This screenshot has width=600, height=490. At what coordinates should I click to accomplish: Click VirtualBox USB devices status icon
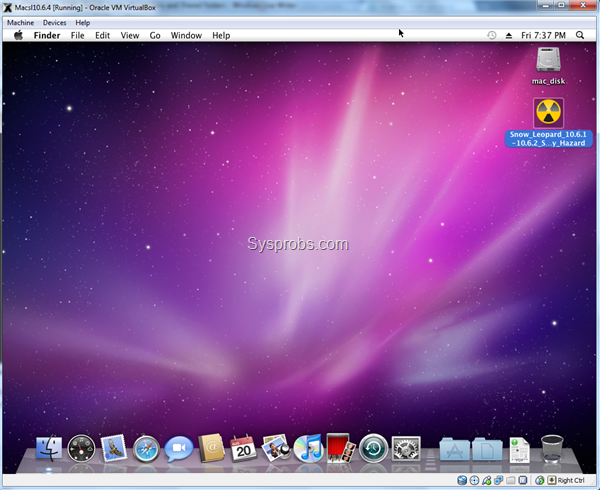point(486,480)
